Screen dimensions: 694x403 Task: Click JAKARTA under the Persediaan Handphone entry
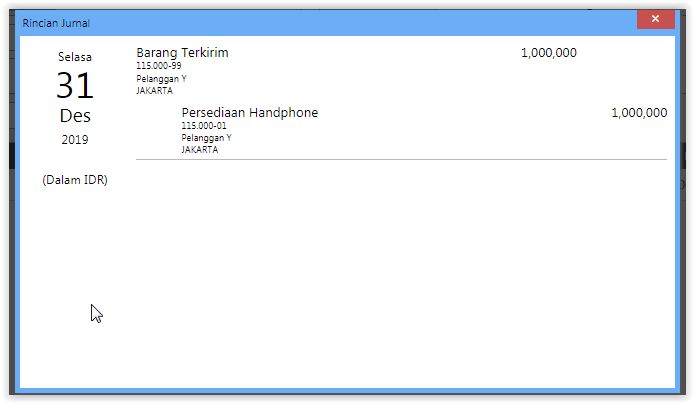(x=199, y=150)
